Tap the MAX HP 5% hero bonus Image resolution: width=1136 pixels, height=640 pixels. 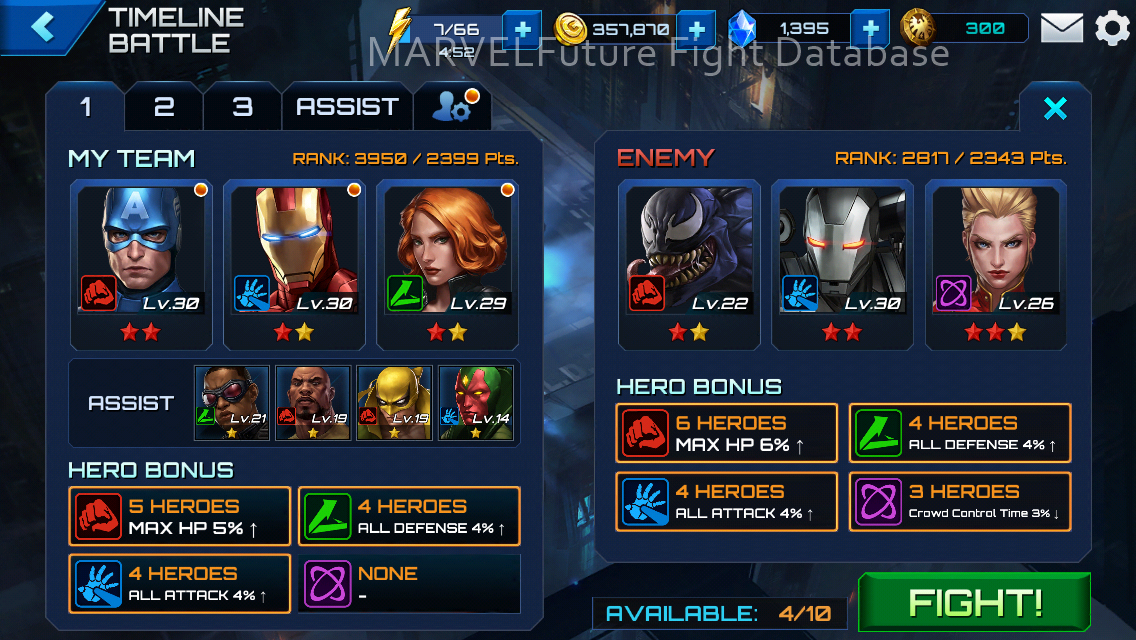[180, 516]
